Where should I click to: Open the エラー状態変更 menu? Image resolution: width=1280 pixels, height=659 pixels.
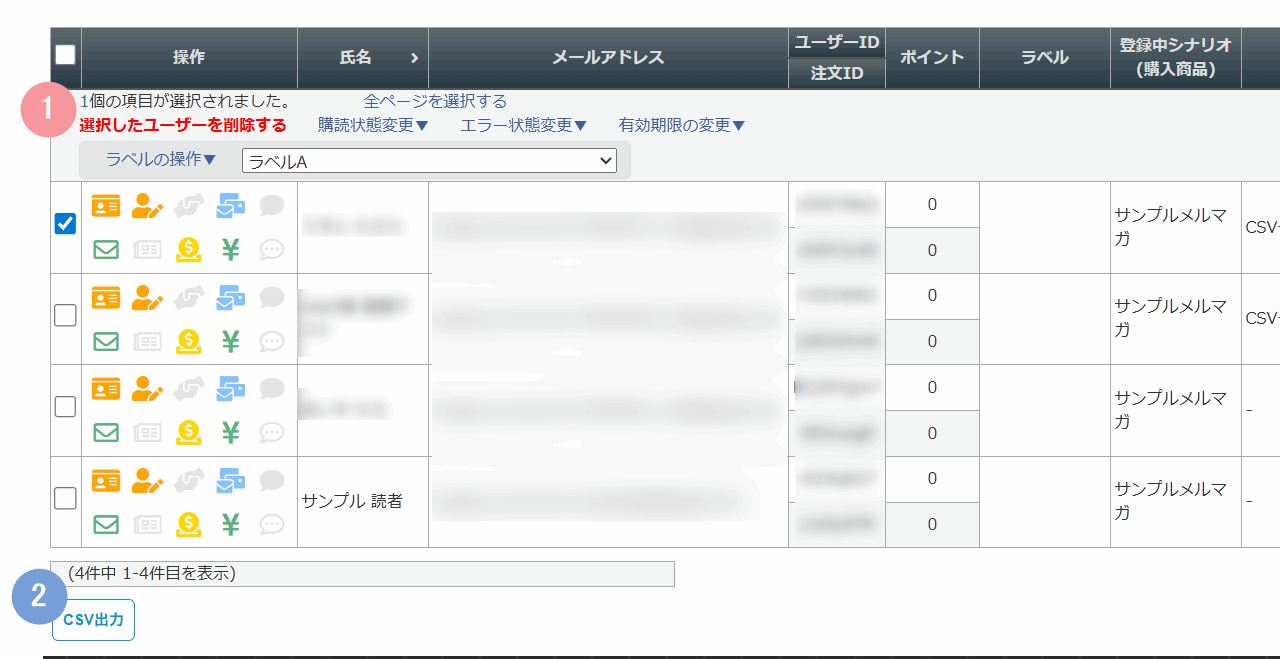tap(524, 125)
